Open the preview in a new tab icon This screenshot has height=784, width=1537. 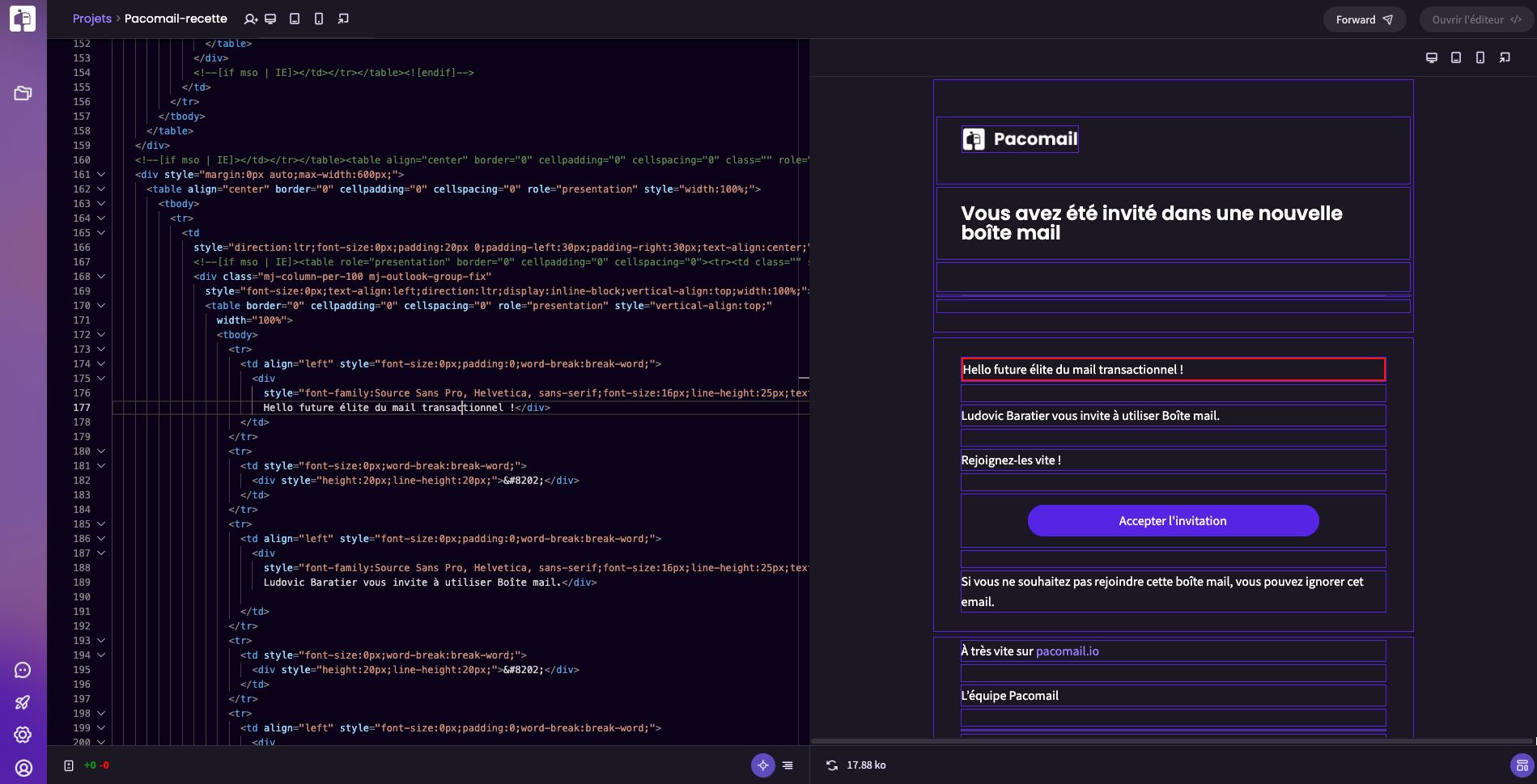click(343, 18)
